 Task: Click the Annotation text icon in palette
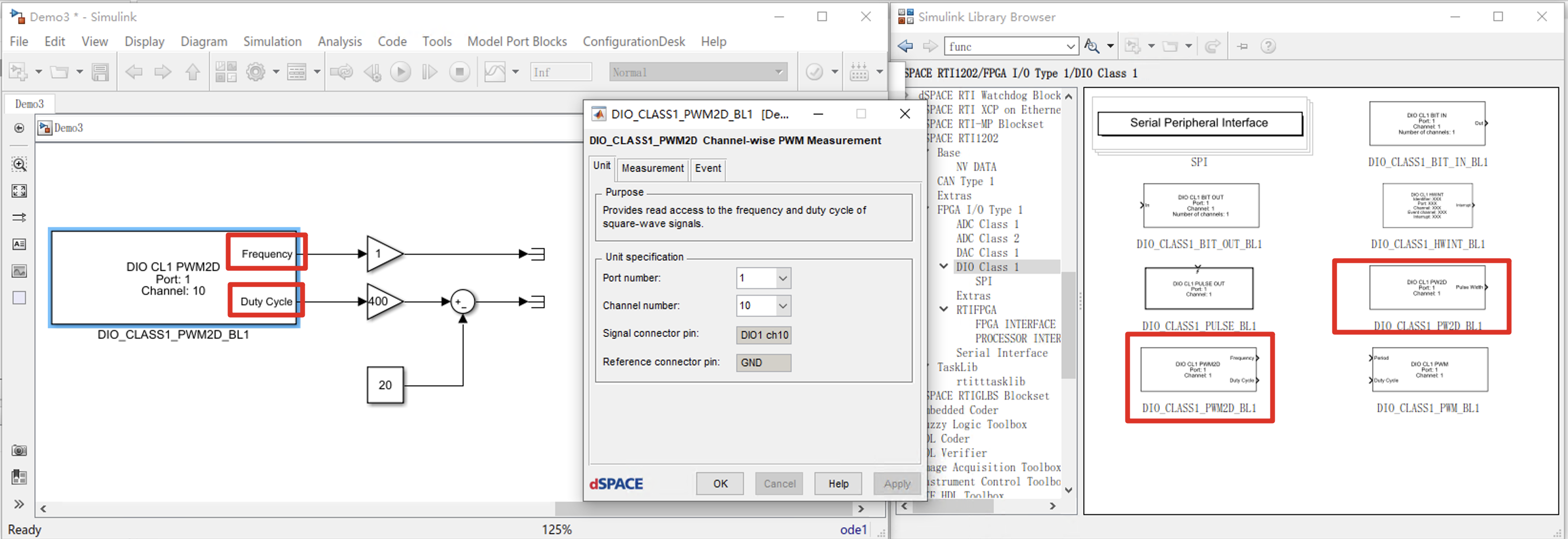[19, 244]
